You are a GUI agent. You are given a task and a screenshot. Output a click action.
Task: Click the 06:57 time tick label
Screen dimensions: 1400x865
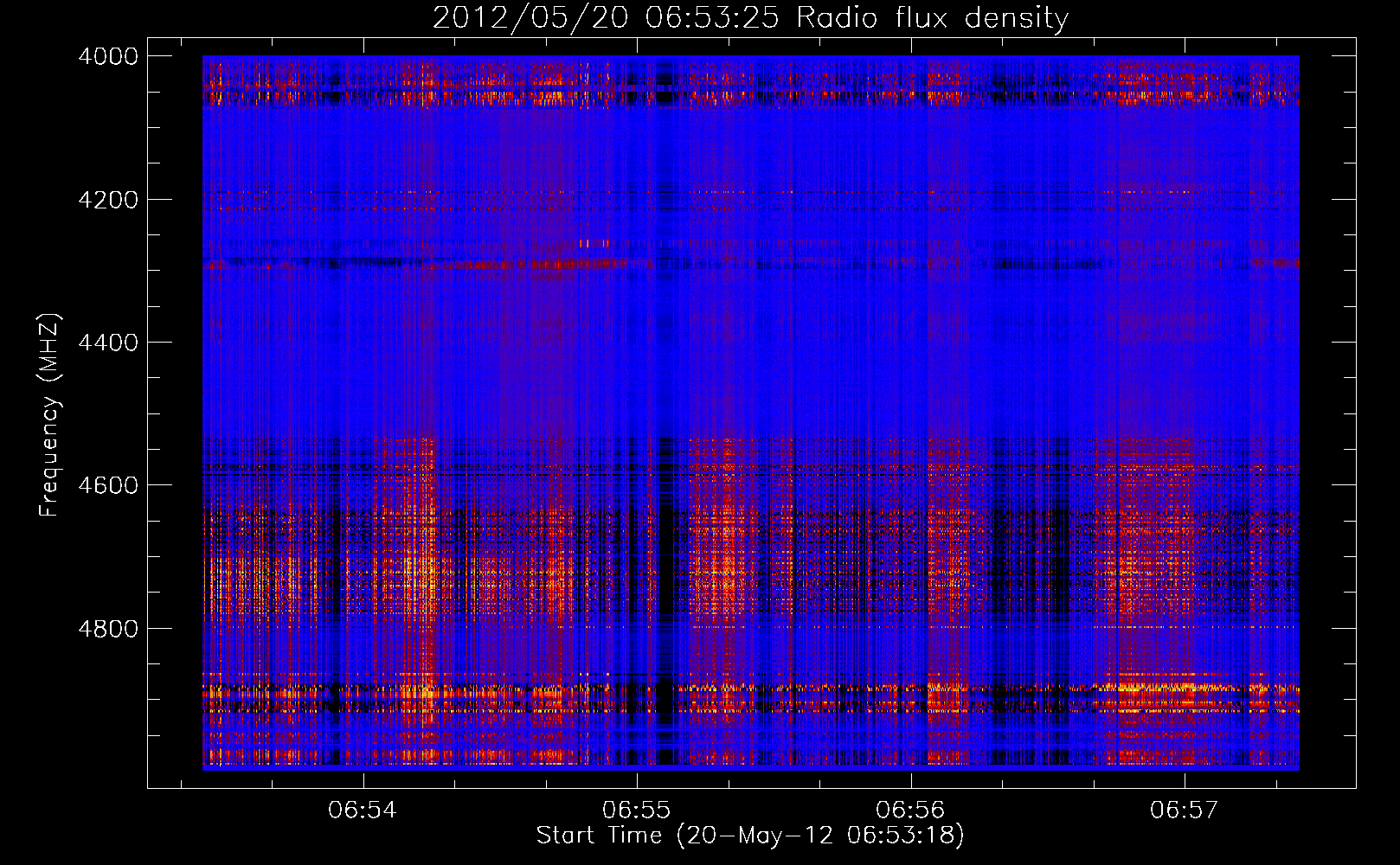tap(1184, 810)
